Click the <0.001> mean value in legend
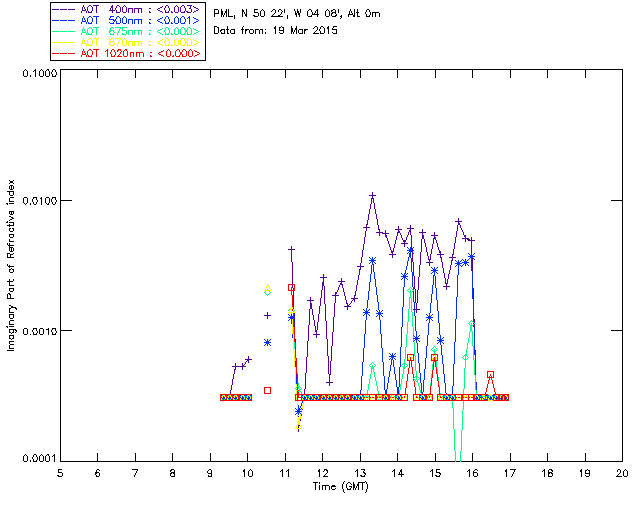 178,20
